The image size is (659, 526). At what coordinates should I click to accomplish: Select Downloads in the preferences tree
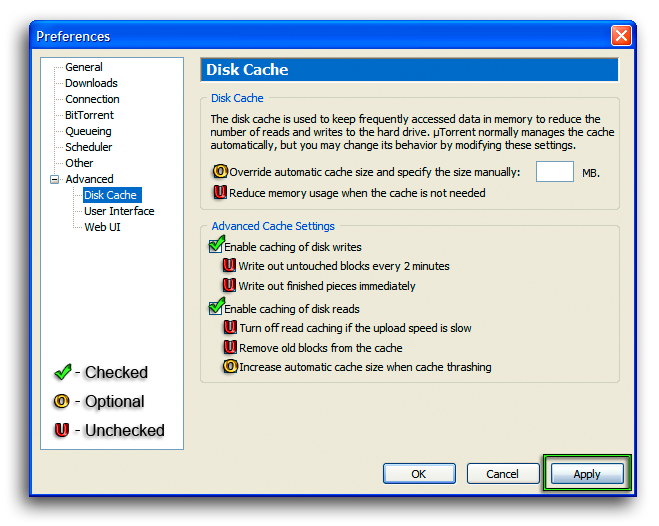[91, 83]
